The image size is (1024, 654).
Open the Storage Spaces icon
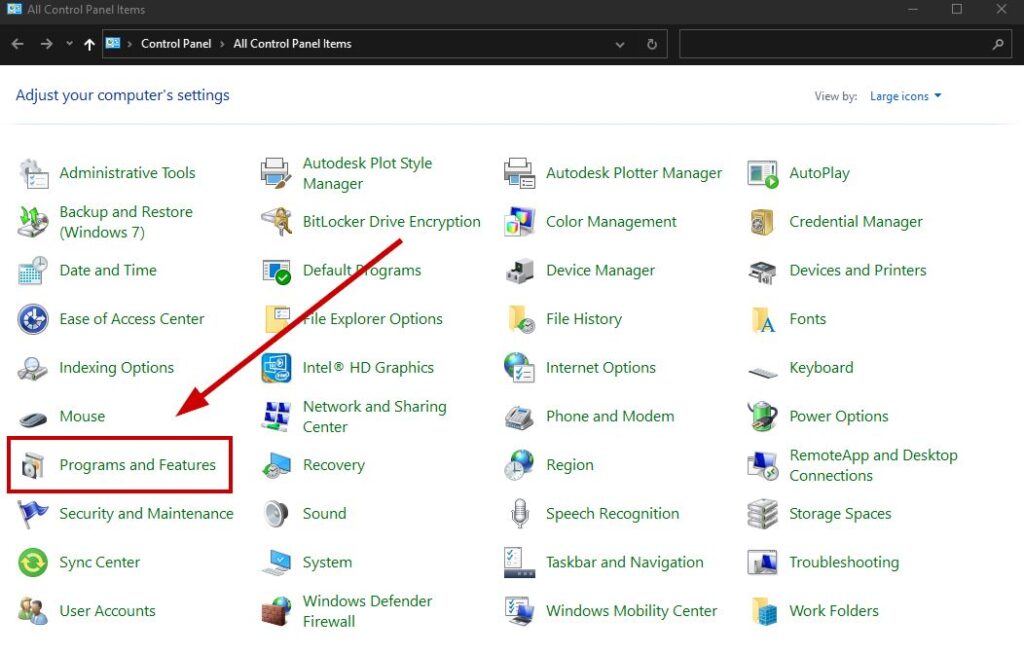[763, 514]
